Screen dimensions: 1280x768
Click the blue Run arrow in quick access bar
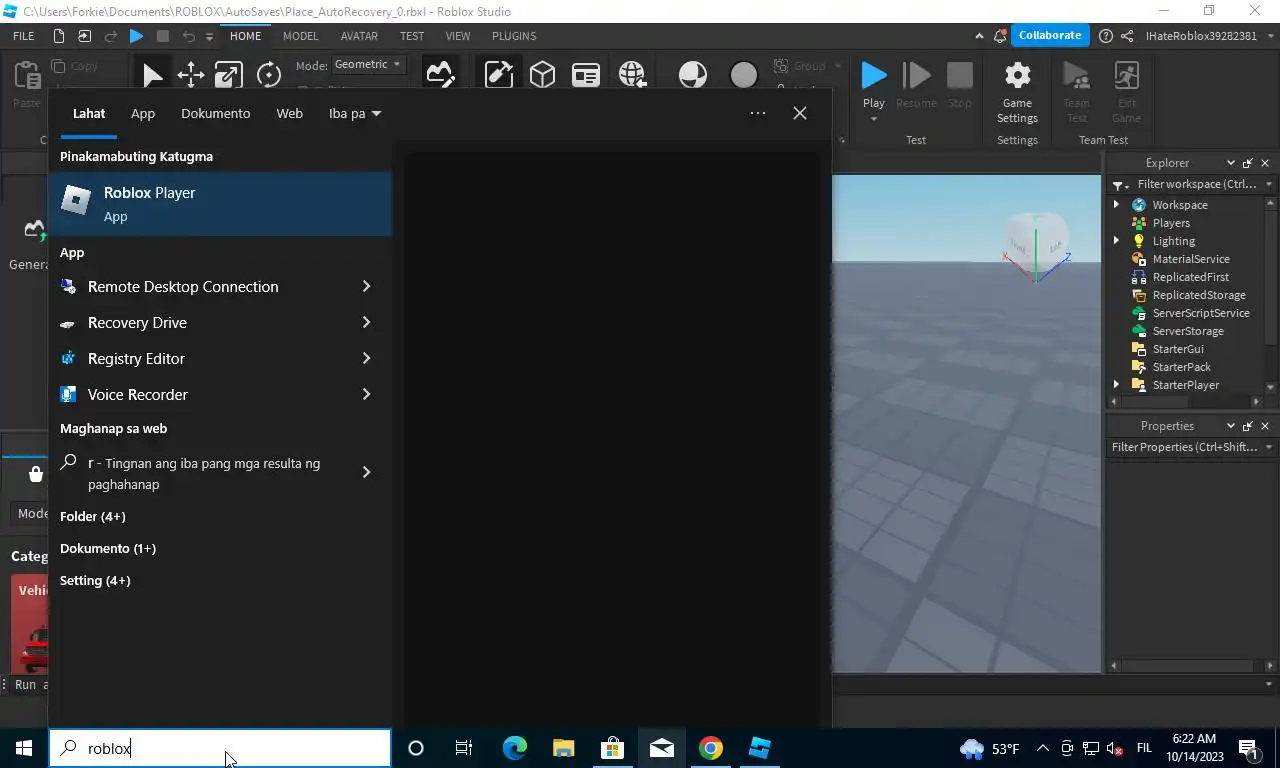[136, 36]
